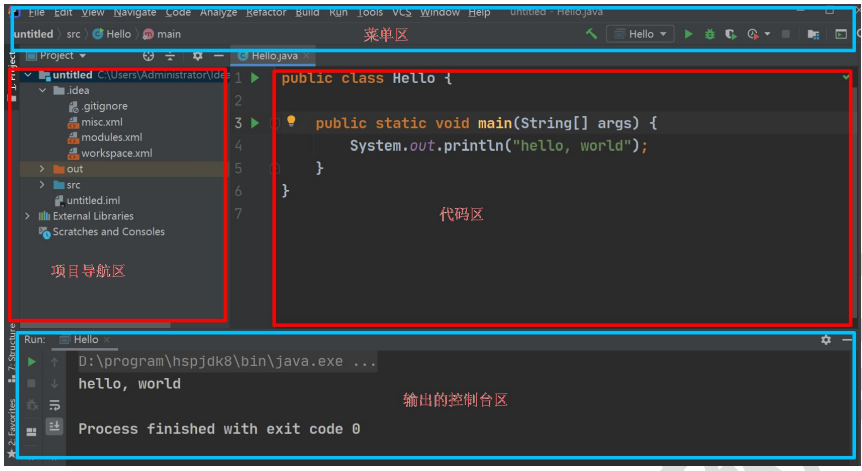The image size is (862, 471).
Task: Open the Structure tool window tab
Action: [12, 352]
